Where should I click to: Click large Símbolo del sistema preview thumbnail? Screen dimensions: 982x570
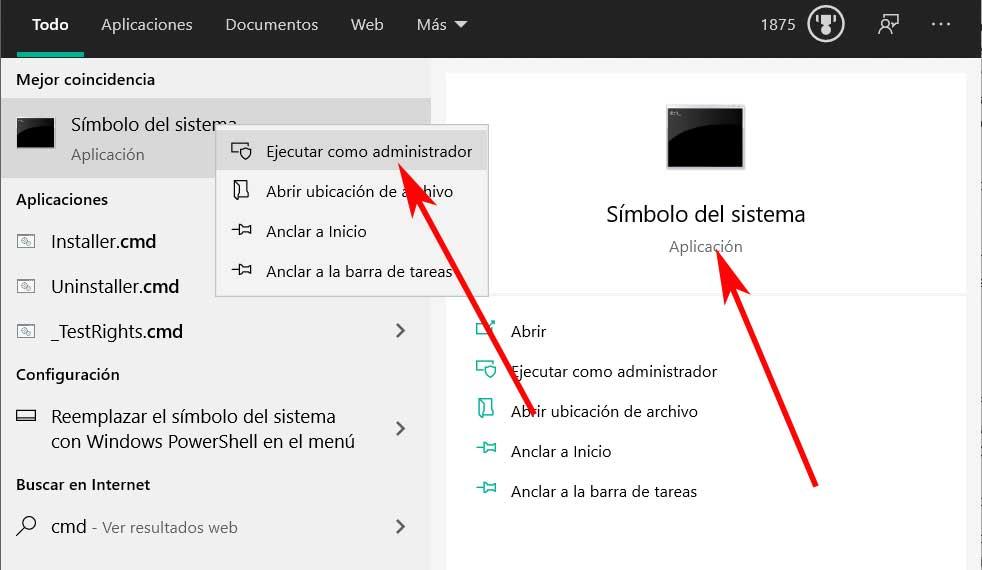(x=705, y=137)
